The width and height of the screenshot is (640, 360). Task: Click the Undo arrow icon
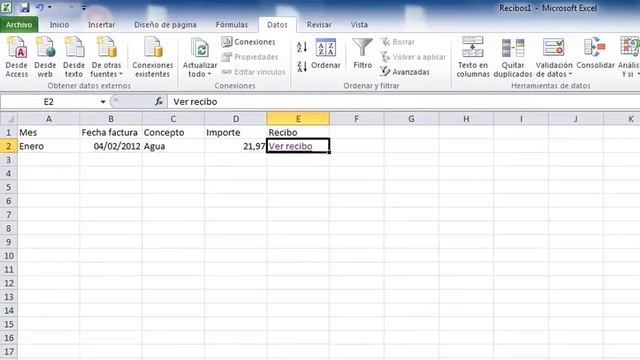tap(40, 7)
